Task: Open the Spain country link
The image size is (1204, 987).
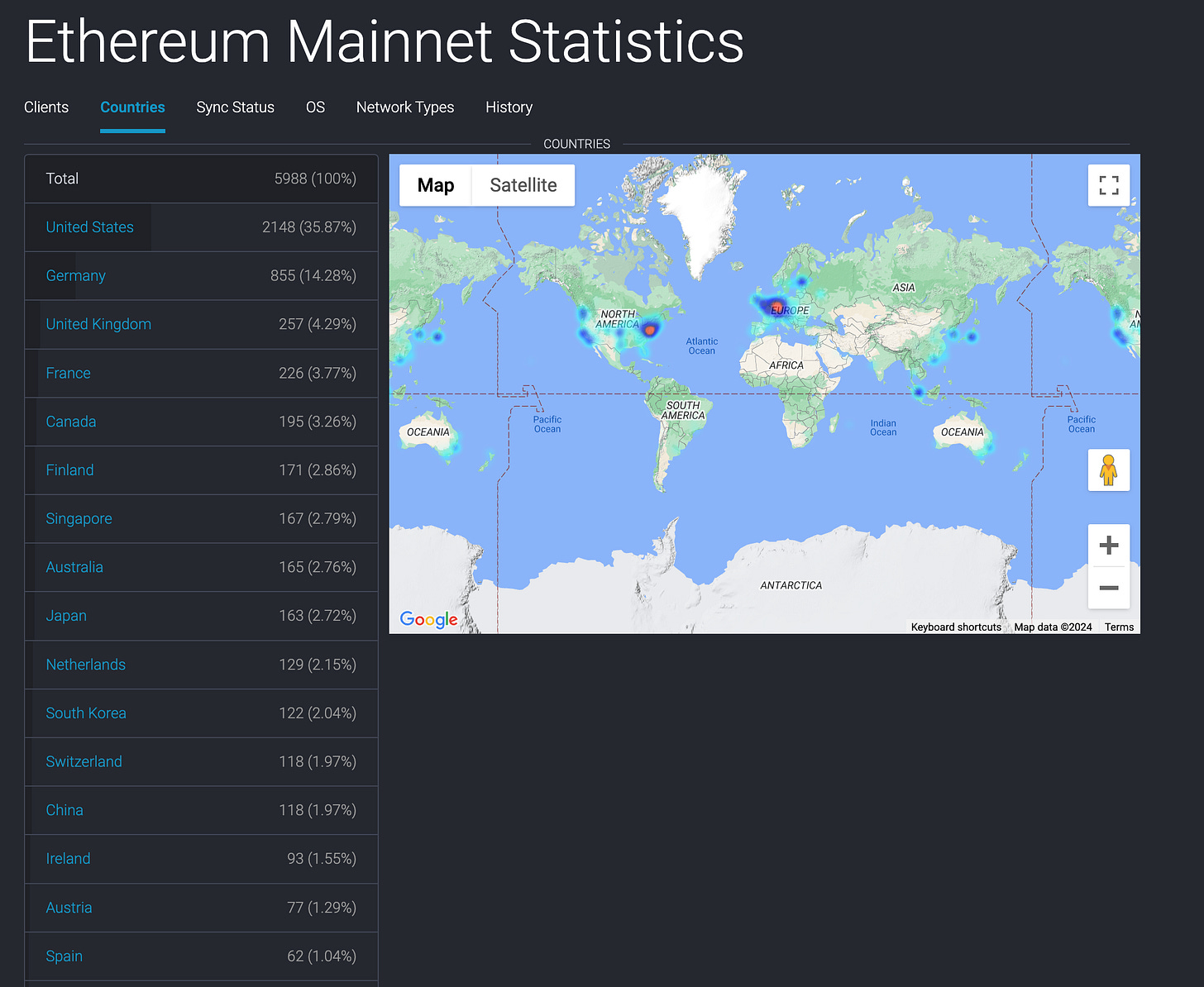Action: (x=64, y=956)
